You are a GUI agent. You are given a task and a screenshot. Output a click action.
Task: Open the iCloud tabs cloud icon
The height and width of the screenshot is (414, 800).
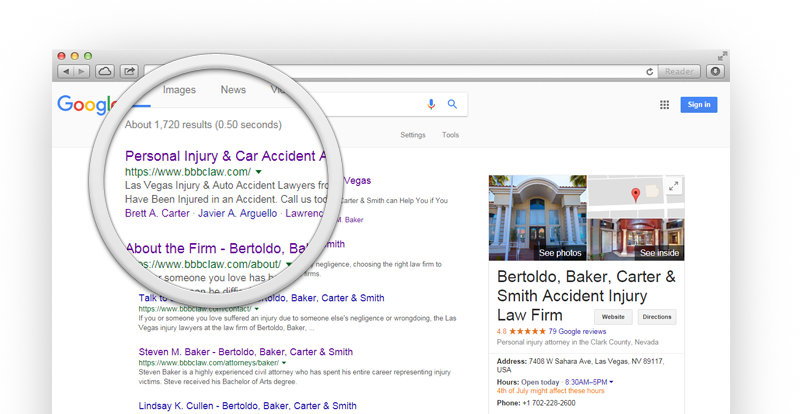105,71
